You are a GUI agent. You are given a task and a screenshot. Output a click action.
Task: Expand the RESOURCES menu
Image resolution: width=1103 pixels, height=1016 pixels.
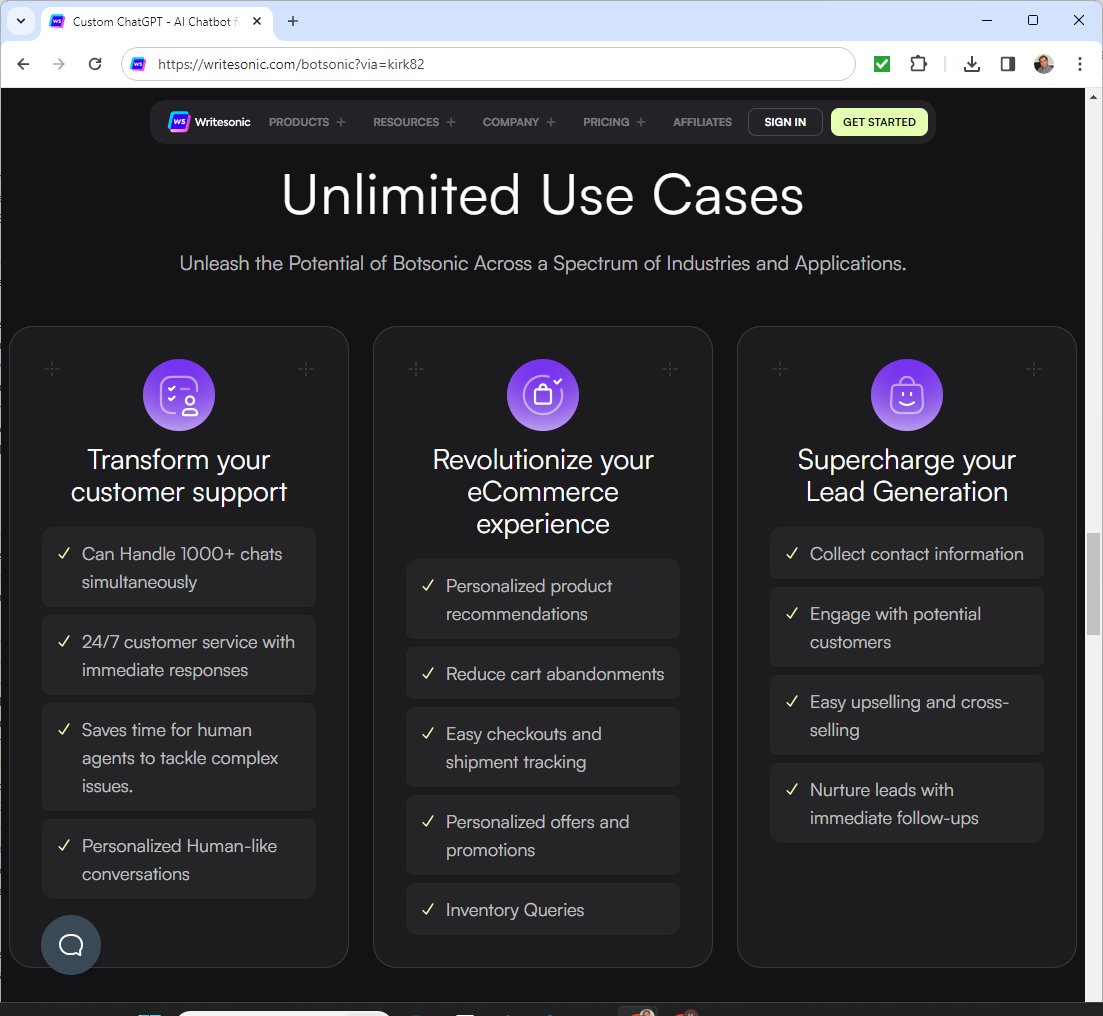click(x=414, y=122)
